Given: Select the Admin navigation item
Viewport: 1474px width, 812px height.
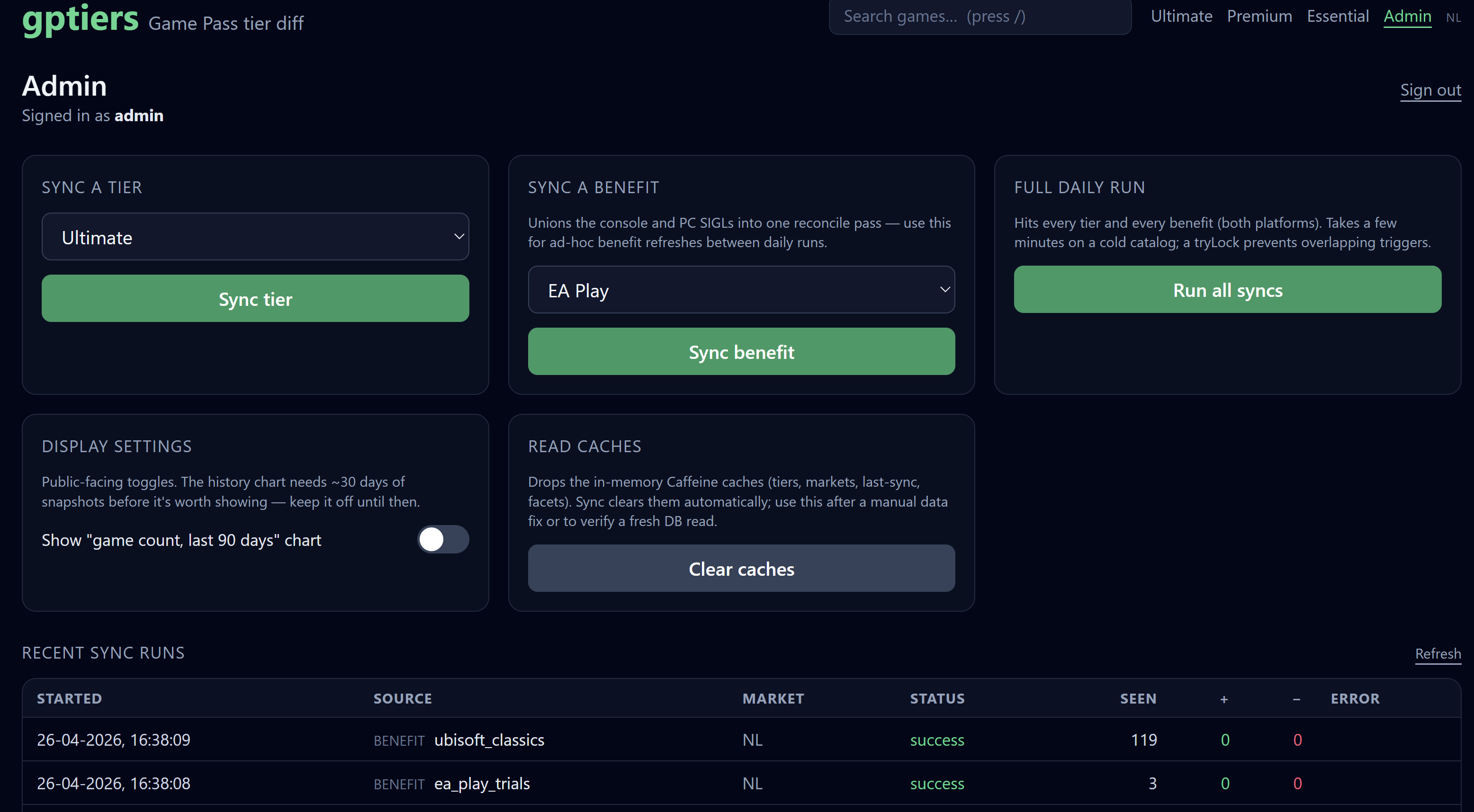Looking at the screenshot, I should coord(1407,16).
